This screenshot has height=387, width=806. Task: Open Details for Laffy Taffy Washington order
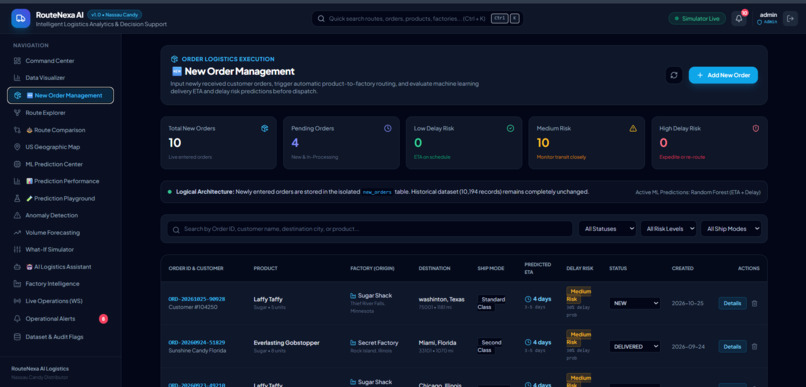coord(732,303)
